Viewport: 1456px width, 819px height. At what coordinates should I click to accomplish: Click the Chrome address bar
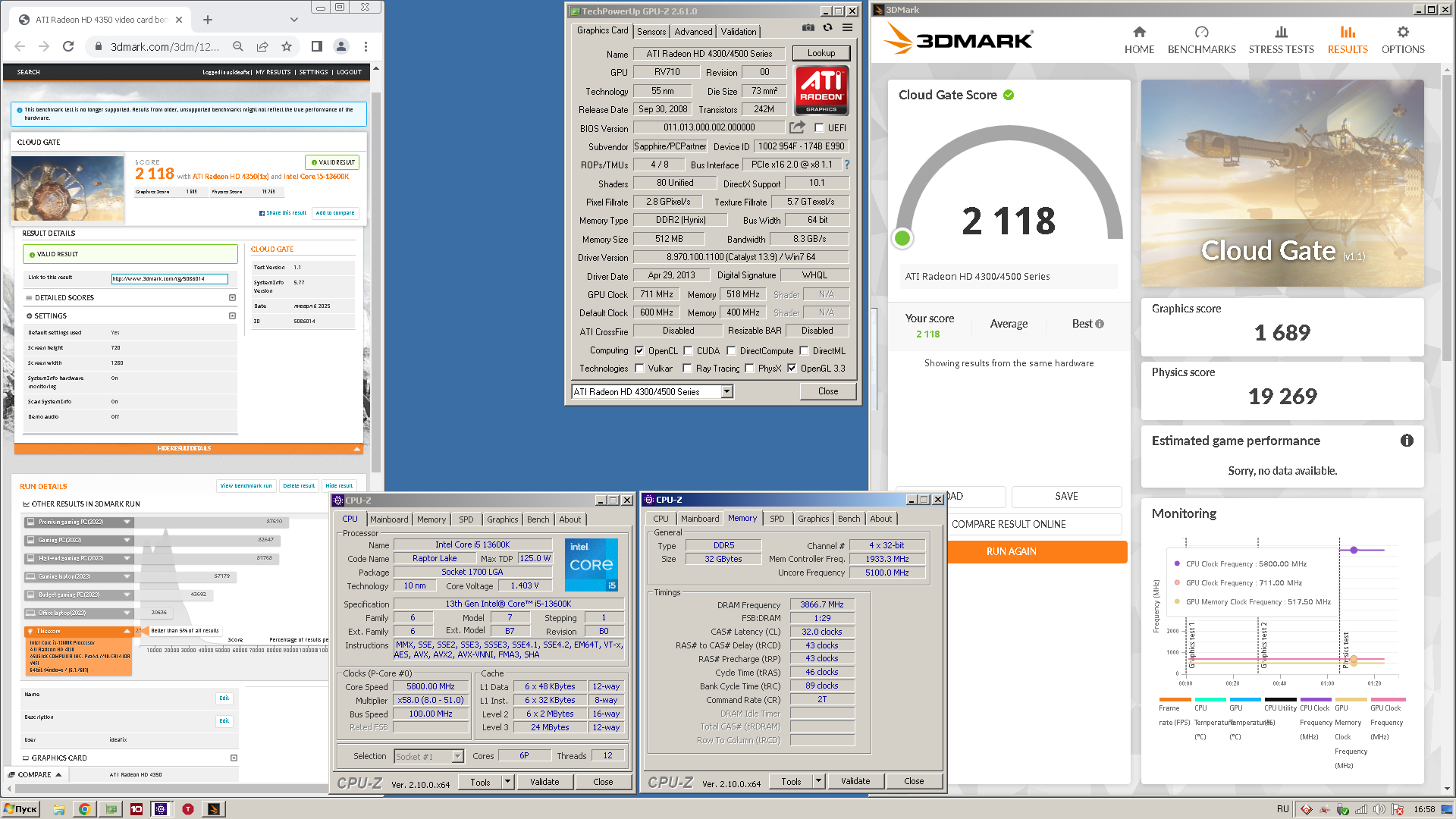(x=165, y=46)
